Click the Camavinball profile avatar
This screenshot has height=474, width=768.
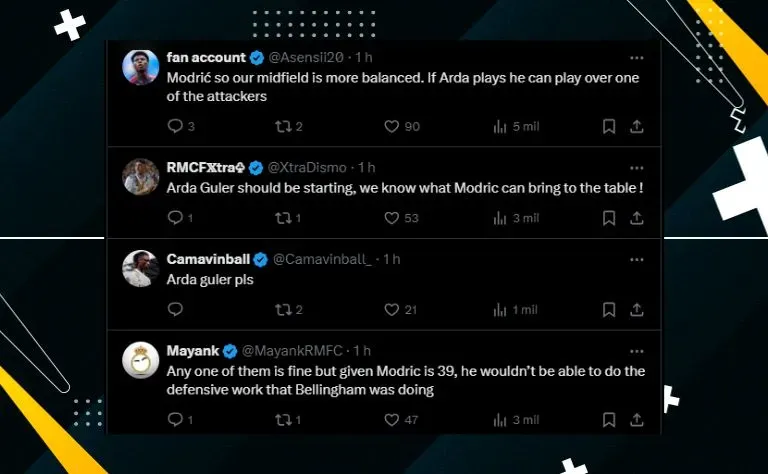[x=141, y=269]
